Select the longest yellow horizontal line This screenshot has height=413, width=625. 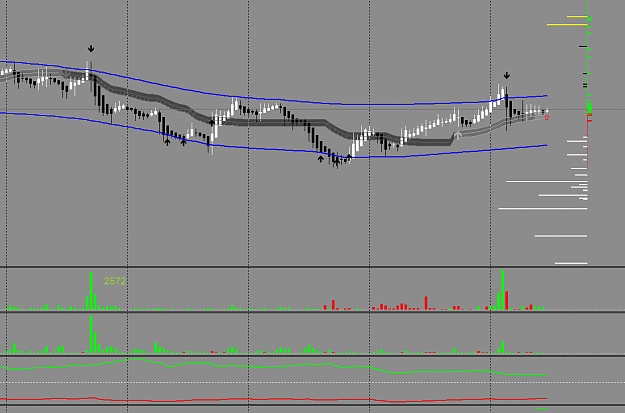tap(567, 25)
